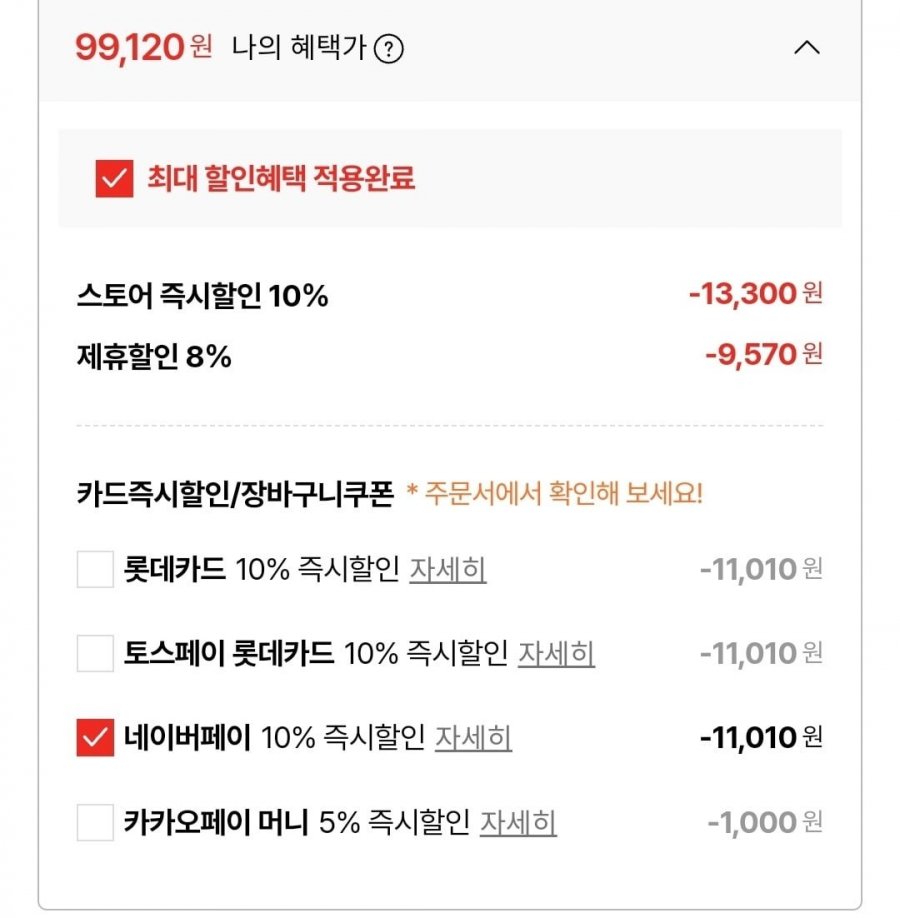Screen dimensions: 900x918
Task: Select the 카카오페이 머니 5% checkbox
Action: [x=95, y=823]
